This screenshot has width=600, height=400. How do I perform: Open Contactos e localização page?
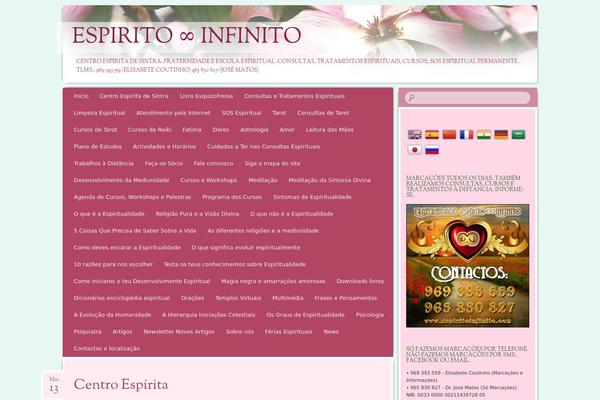pyautogui.click(x=107, y=349)
